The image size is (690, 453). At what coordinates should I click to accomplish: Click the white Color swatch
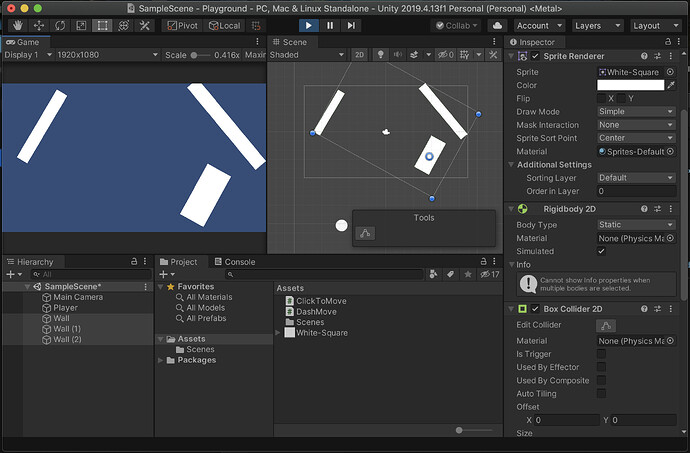pyautogui.click(x=630, y=85)
